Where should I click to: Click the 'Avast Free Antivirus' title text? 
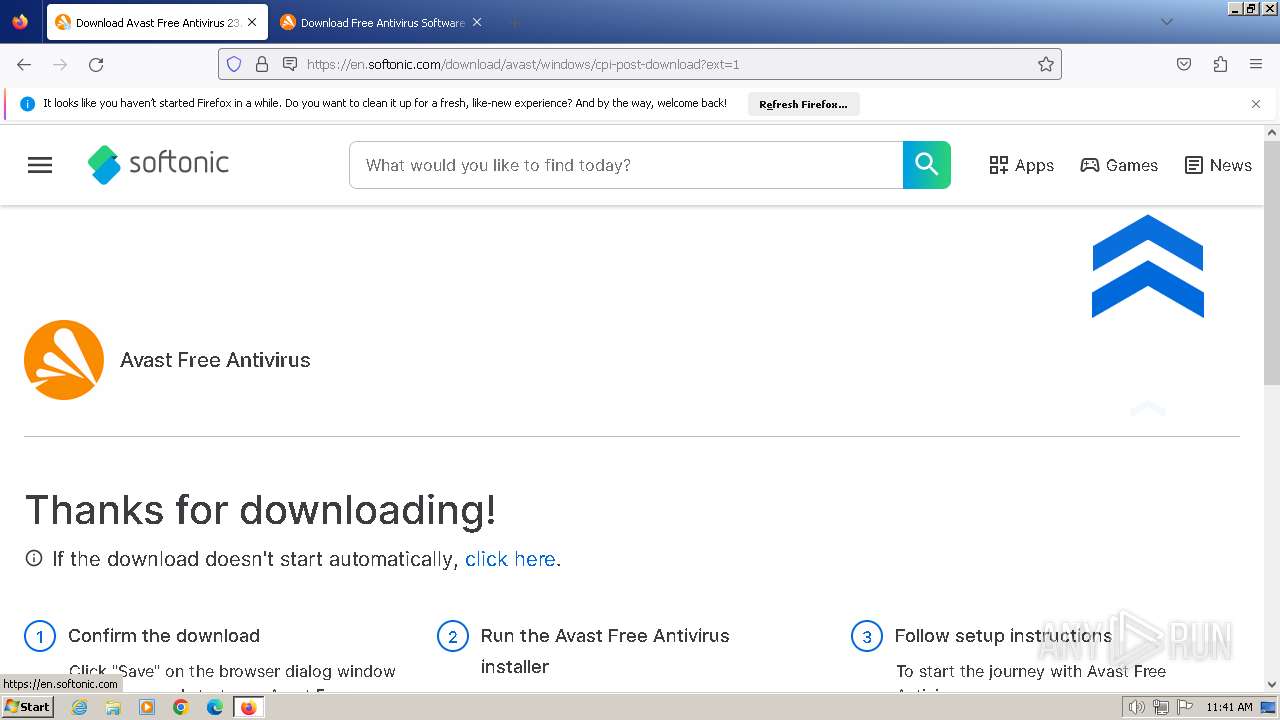point(215,360)
